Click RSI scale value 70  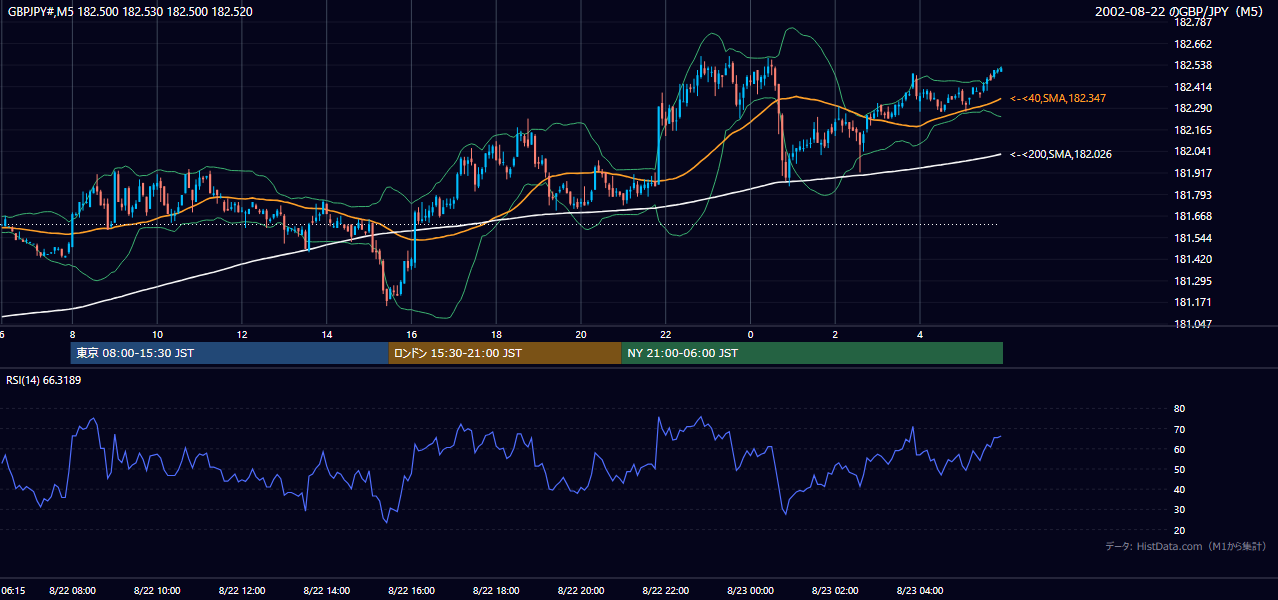(x=1179, y=429)
